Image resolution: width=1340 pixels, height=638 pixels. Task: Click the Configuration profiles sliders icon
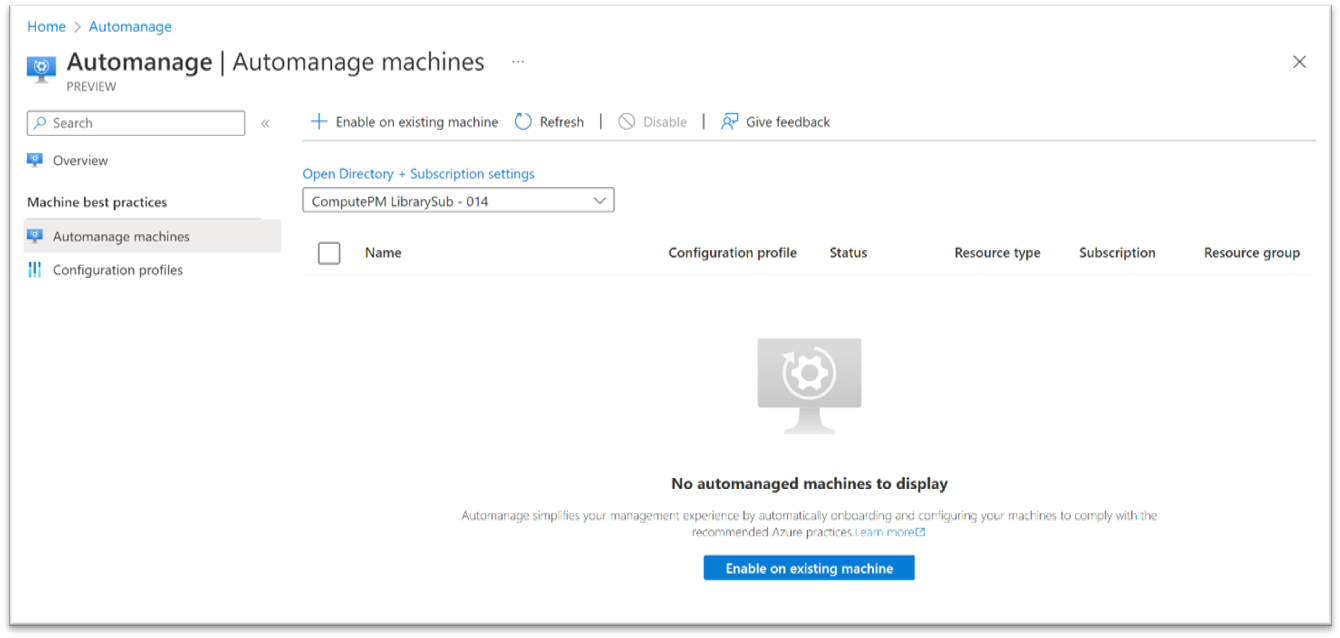click(x=35, y=270)
